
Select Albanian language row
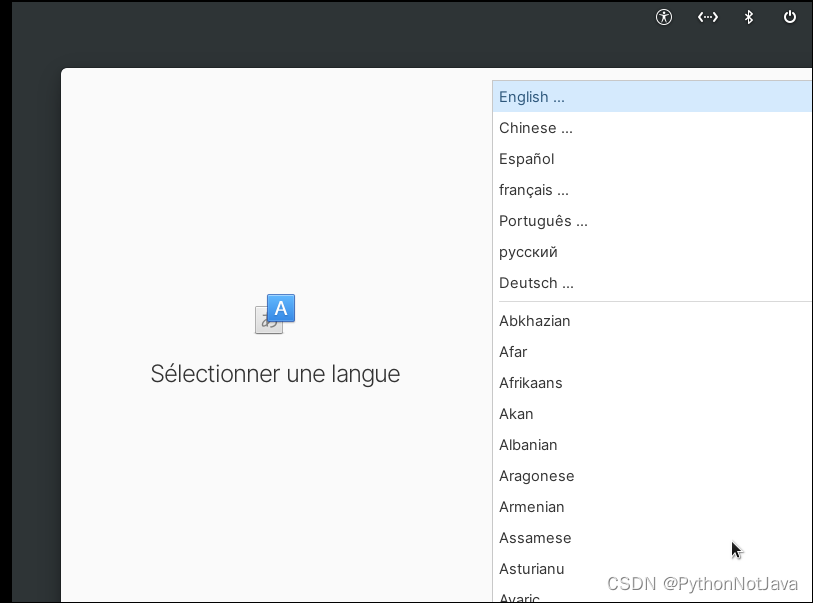(x=652, y=445)
